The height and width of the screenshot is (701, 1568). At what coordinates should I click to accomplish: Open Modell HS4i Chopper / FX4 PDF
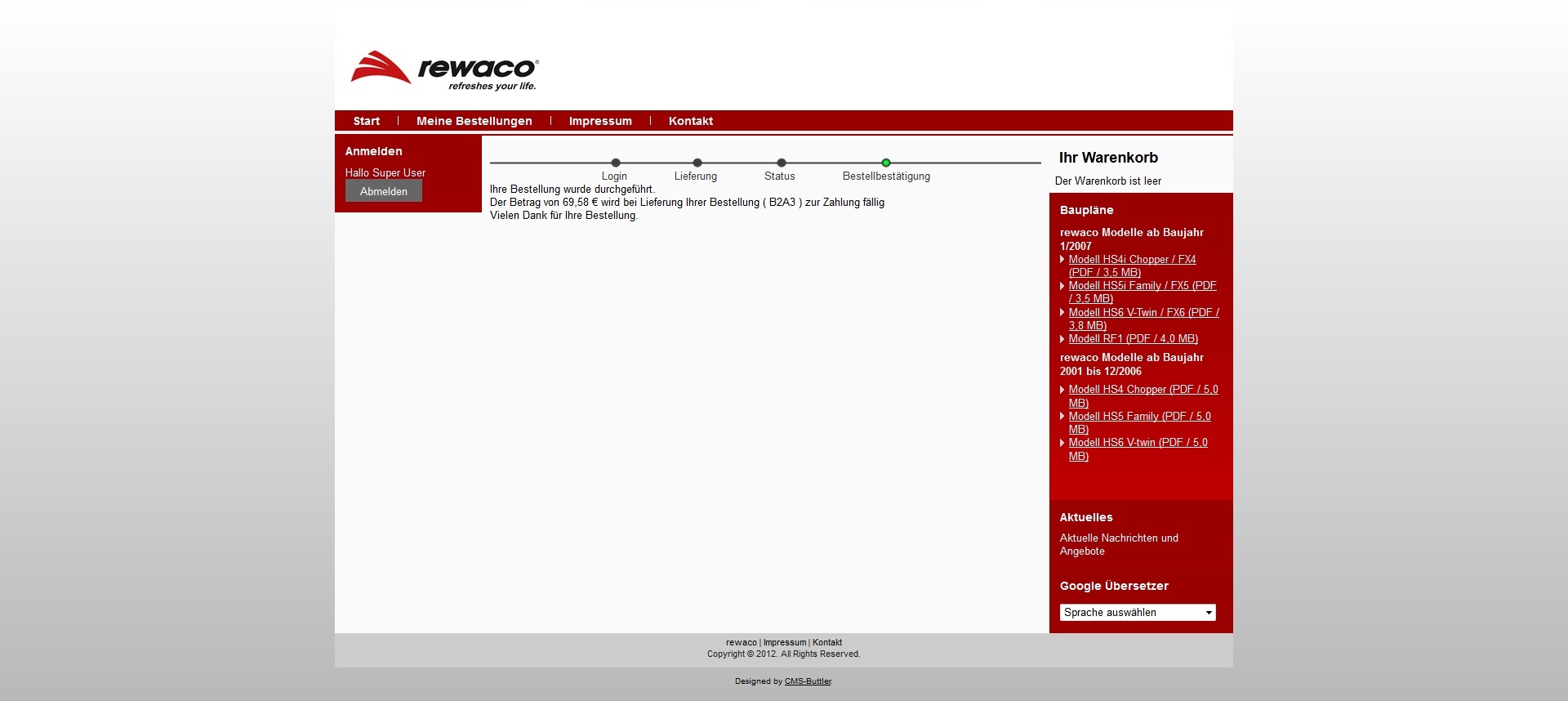1132,266
